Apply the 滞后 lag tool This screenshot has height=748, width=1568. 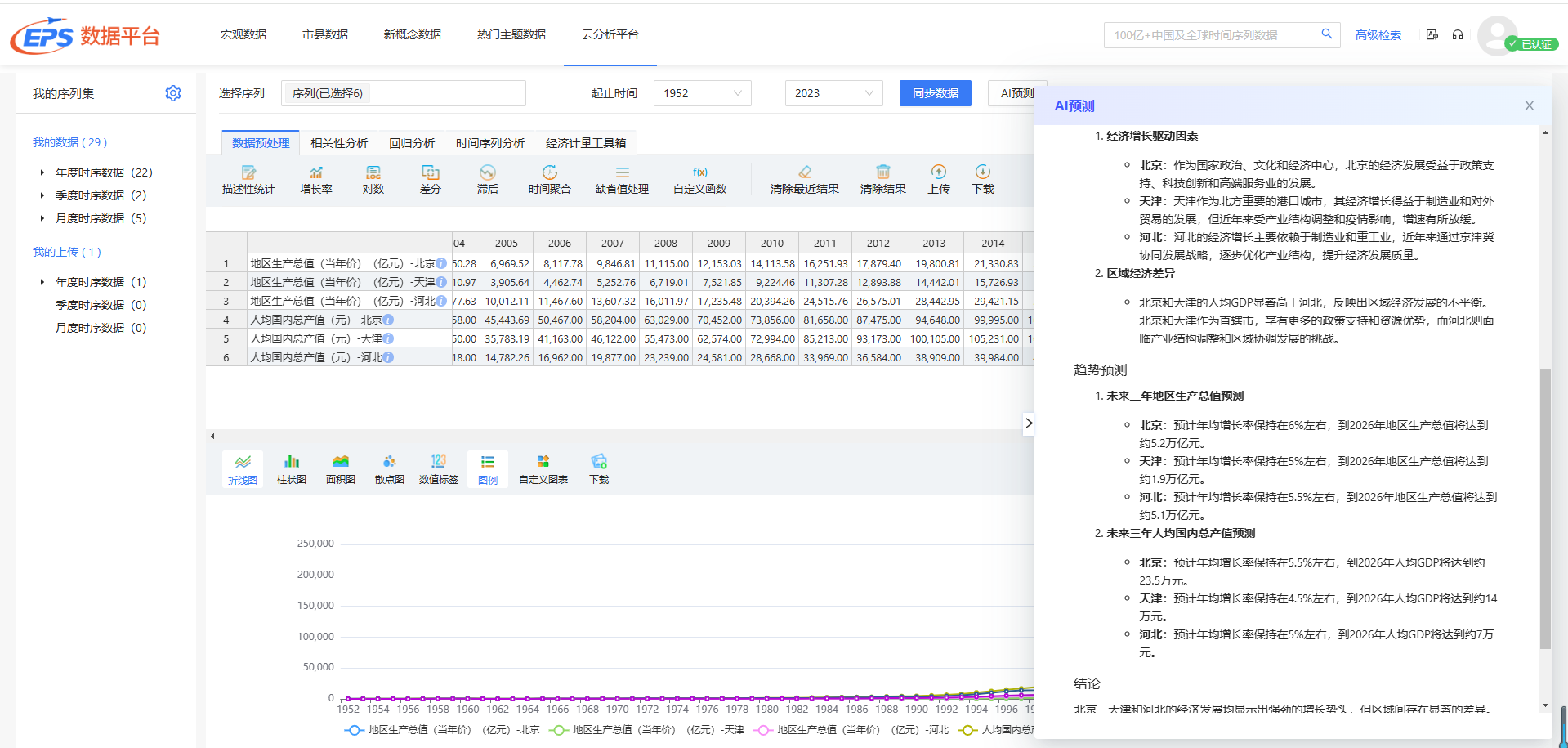[488, 179]
